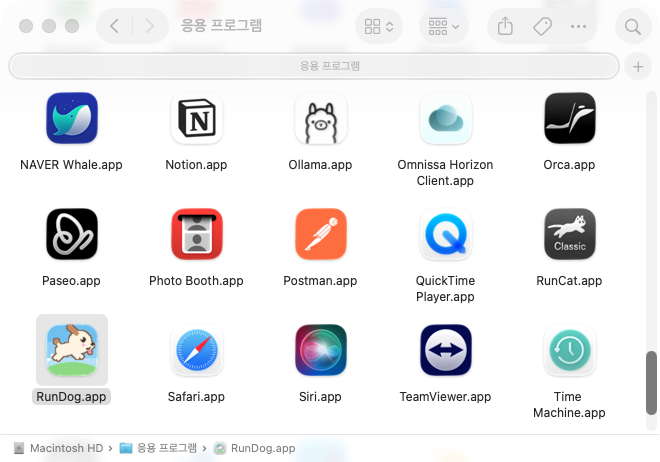Select the Notion app icon
Viewport: 660px width, 462px height.
pos(197,118)
